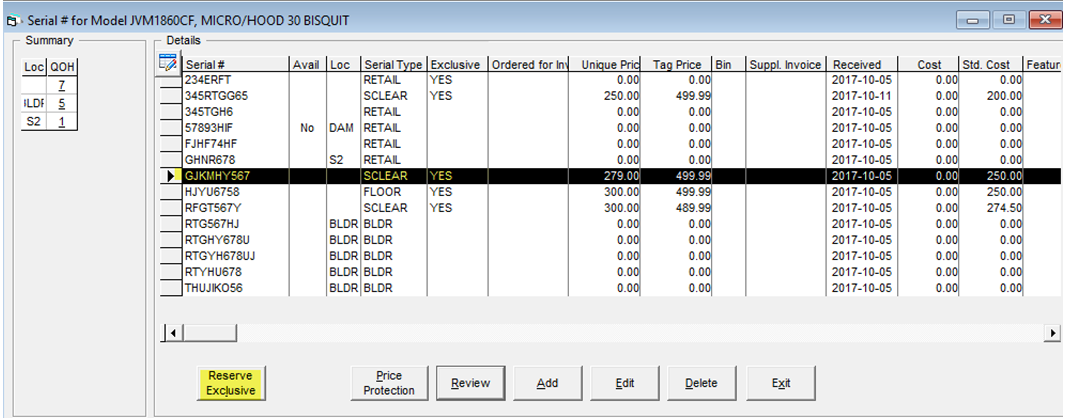Click the 489.99 Tag Price cell
1066x419 pixels.
click(x=676, y=207)
